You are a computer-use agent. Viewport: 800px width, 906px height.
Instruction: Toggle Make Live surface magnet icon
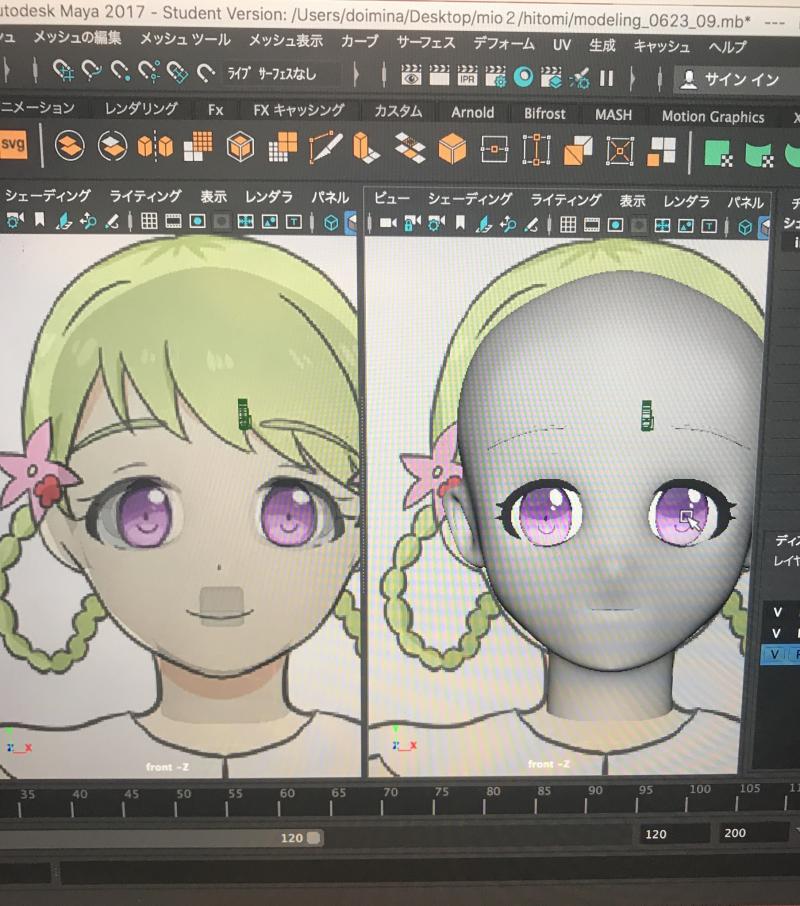[x=205, y=73]
